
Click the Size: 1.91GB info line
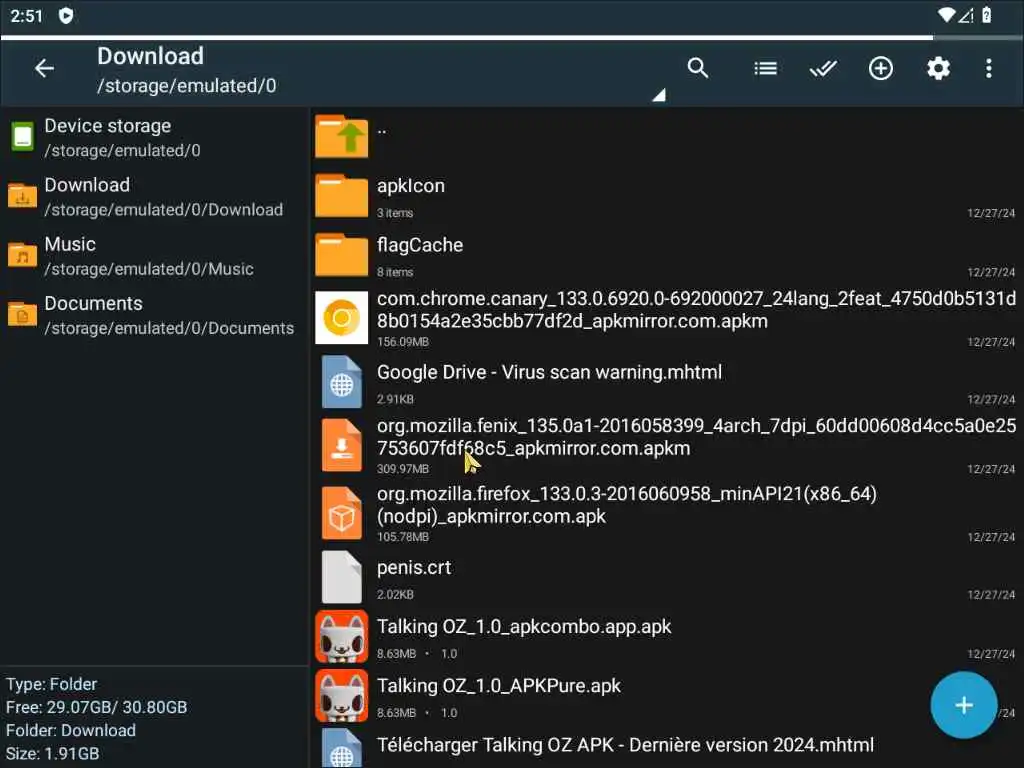(x=53, y=754)
